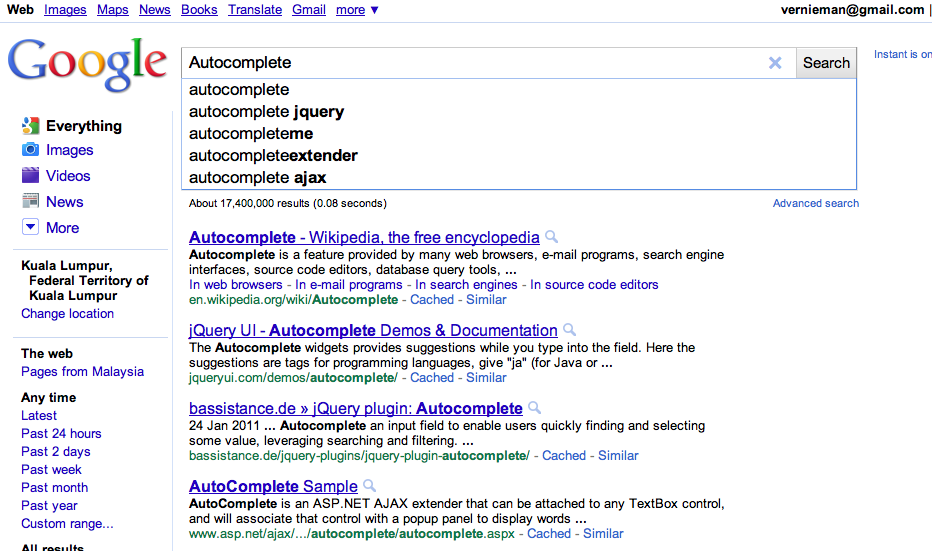Preview the bassistance.de result via its magnifier icon
This screenshot has width=932, height=551.
(534, 408)
